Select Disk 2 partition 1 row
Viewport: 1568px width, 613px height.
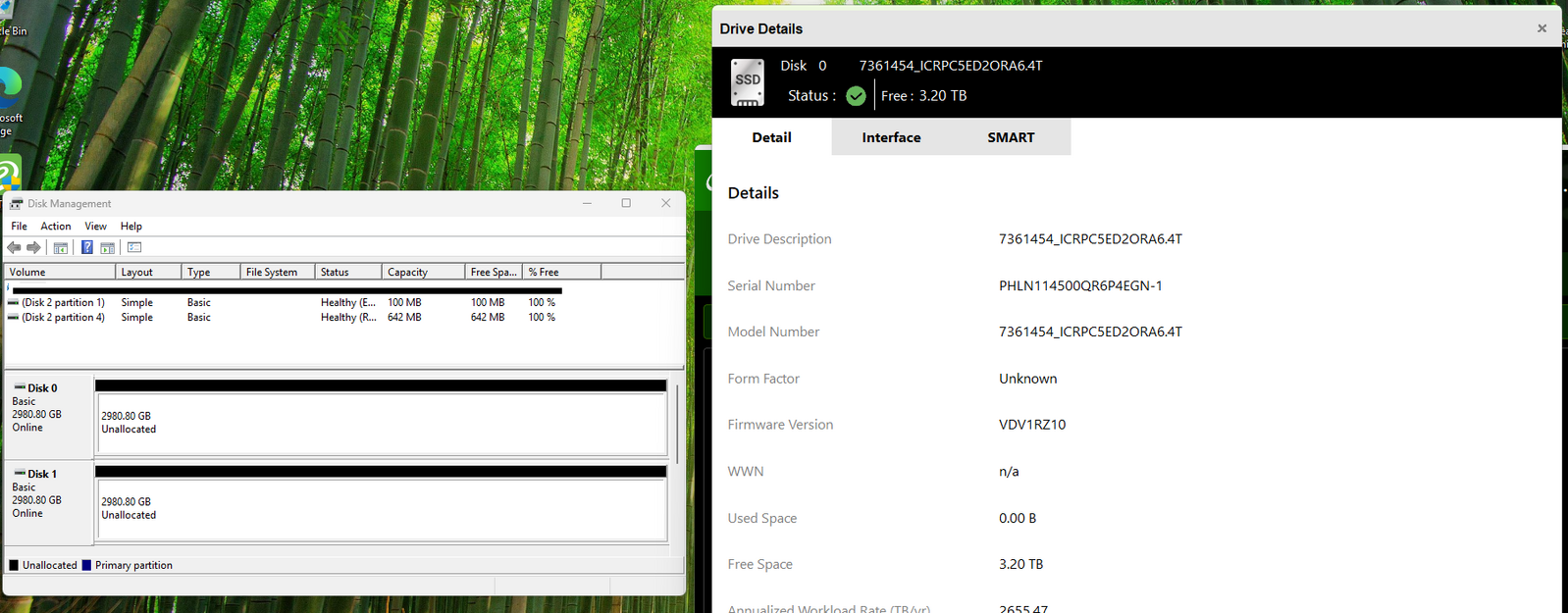click(x=63, y=303)
